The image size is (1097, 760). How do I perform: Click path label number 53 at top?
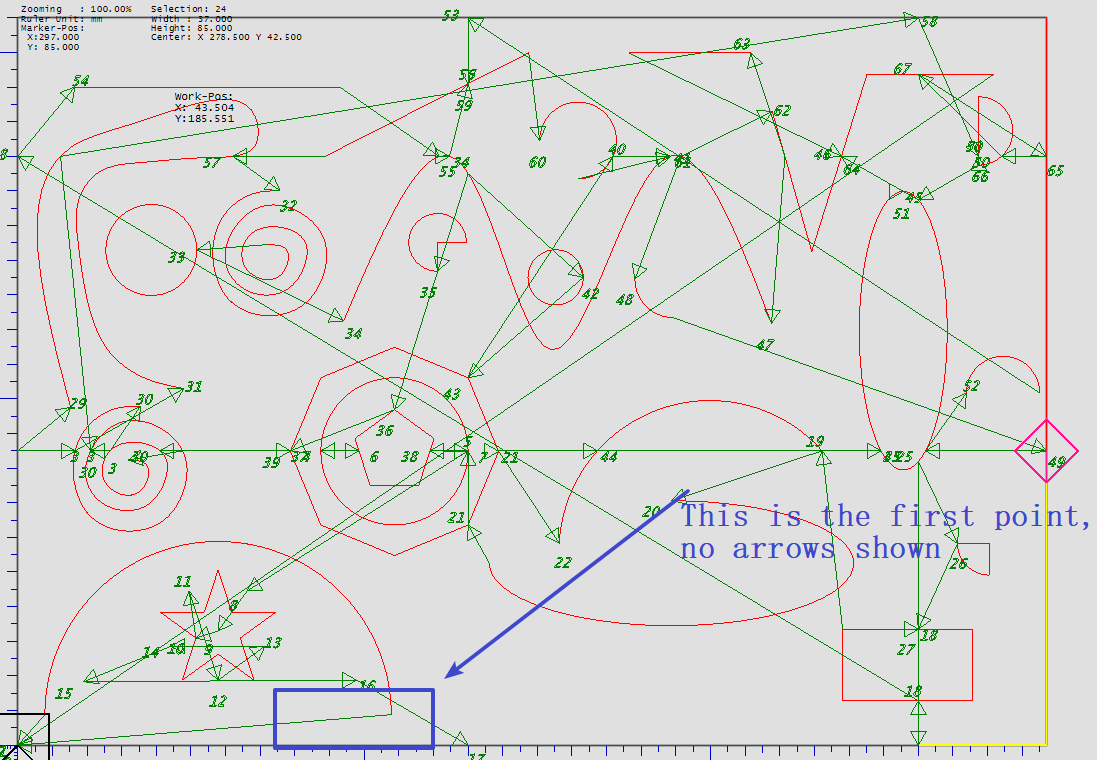click(x=450, y=16)
